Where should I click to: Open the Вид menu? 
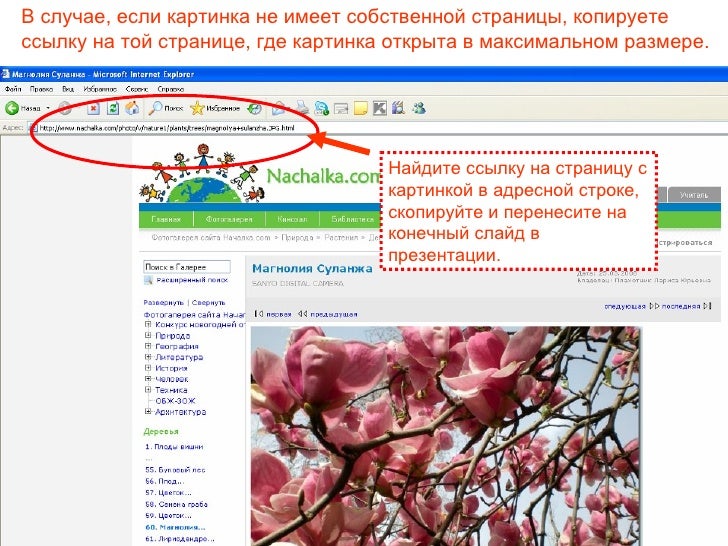coord(68,89)
